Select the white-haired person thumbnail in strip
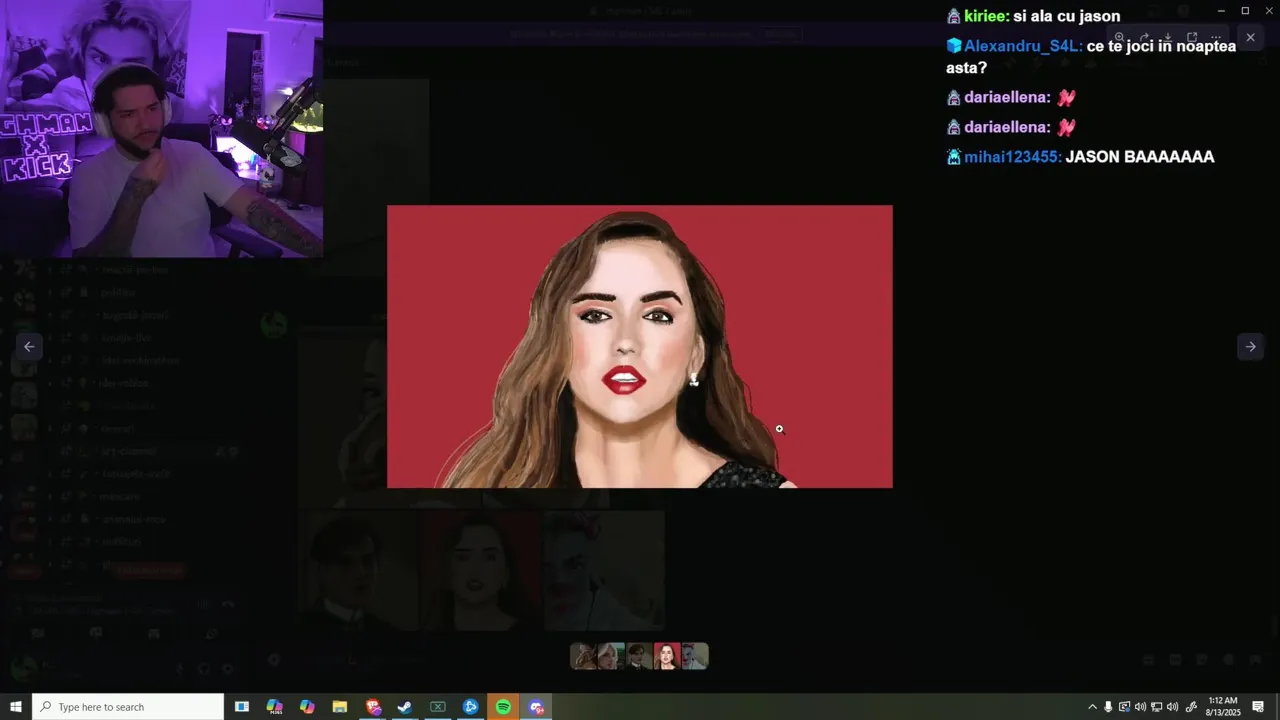The width and height of the screenshot is (1280, 720). [x=611, y=656]
